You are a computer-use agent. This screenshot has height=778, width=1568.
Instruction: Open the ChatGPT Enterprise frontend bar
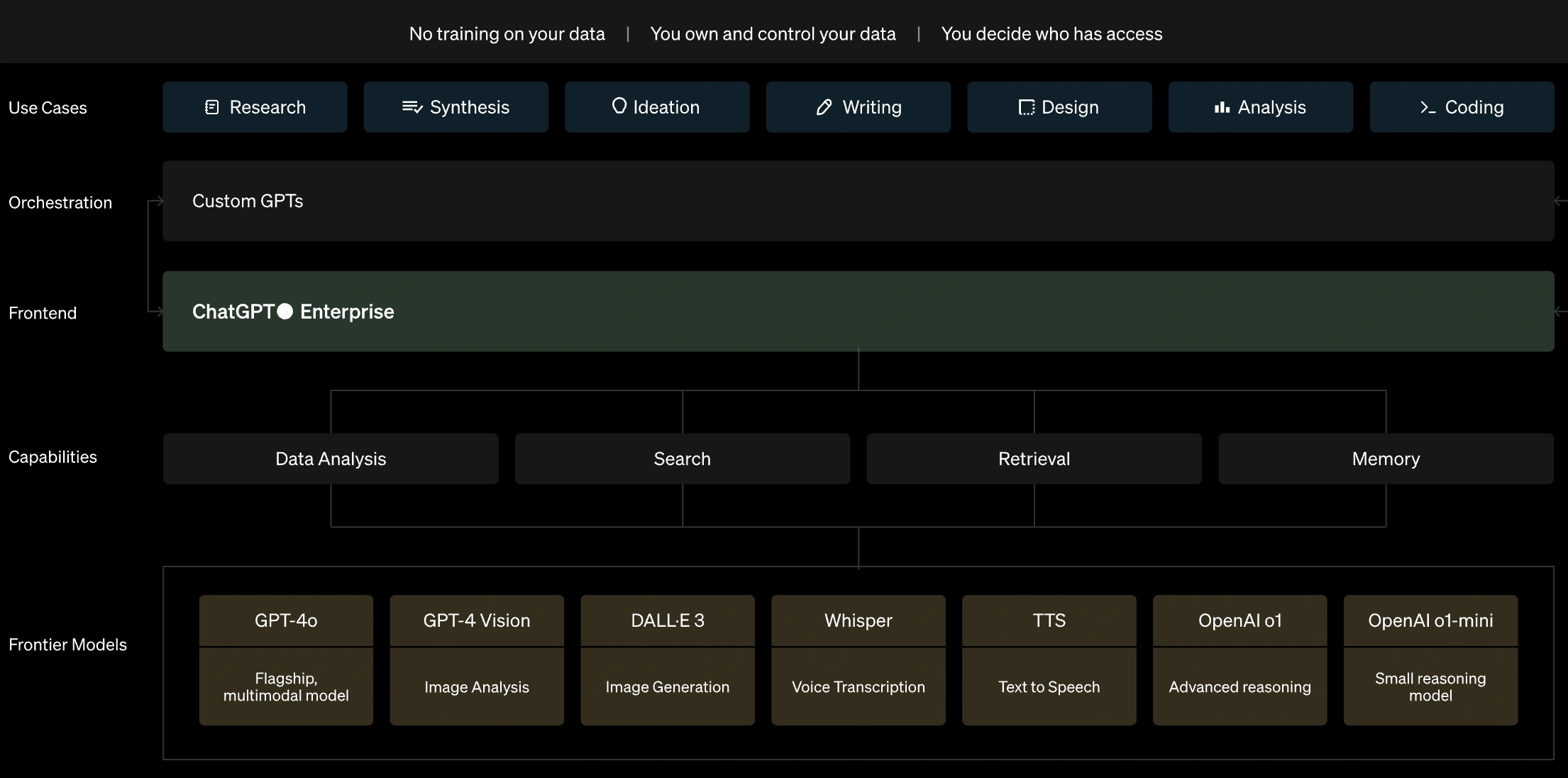pos(858,312)
